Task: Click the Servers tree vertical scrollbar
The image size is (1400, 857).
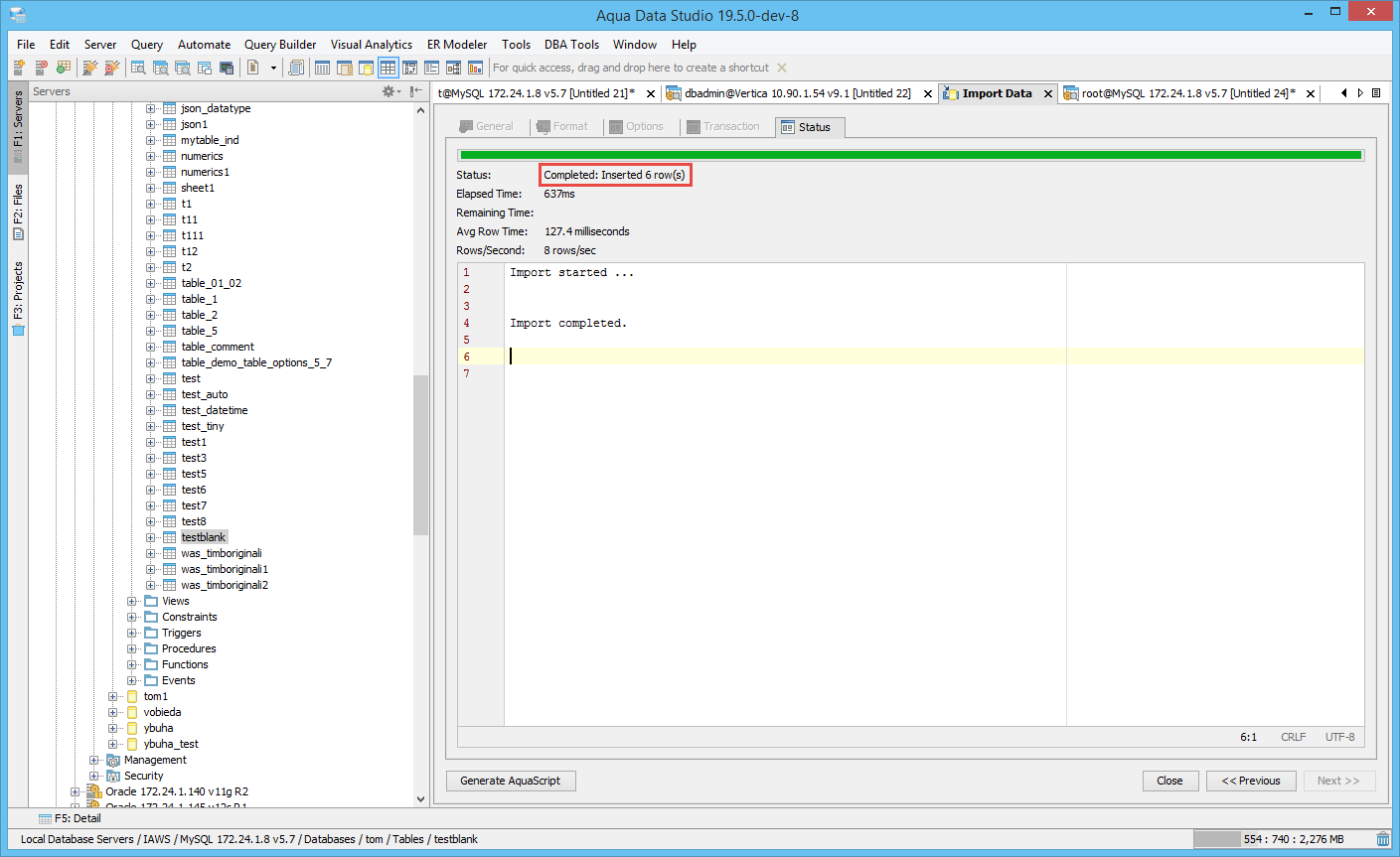Action: click(420, 455)
